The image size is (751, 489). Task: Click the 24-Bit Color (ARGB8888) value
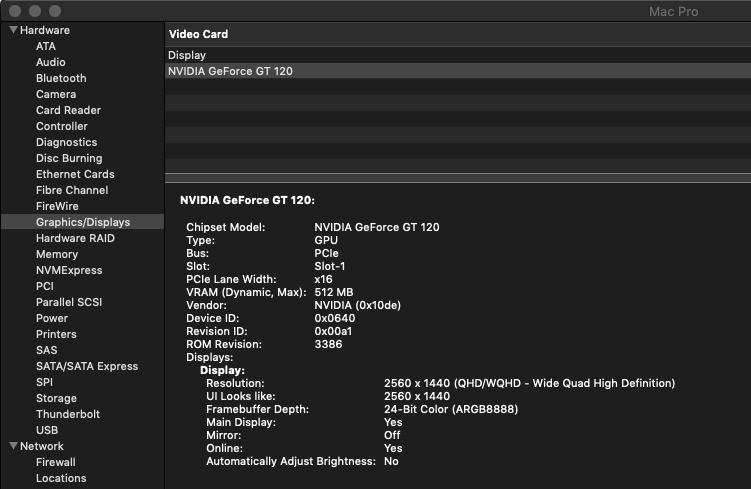pyautogui.click(x=451, y=409)
